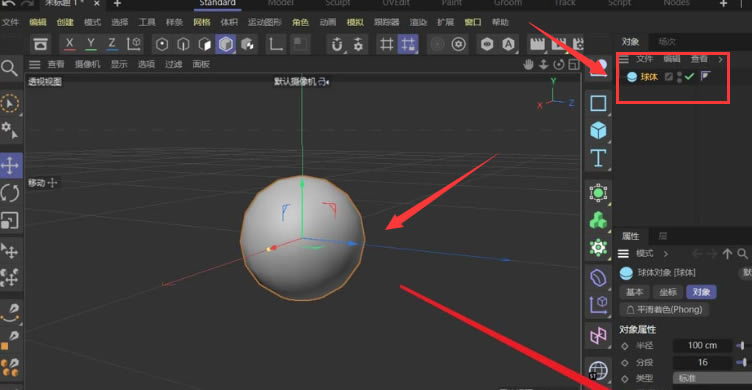Viewport: 752px width, 390px height.
Task: Select the live selection tool icon
Action: (10, 104)
